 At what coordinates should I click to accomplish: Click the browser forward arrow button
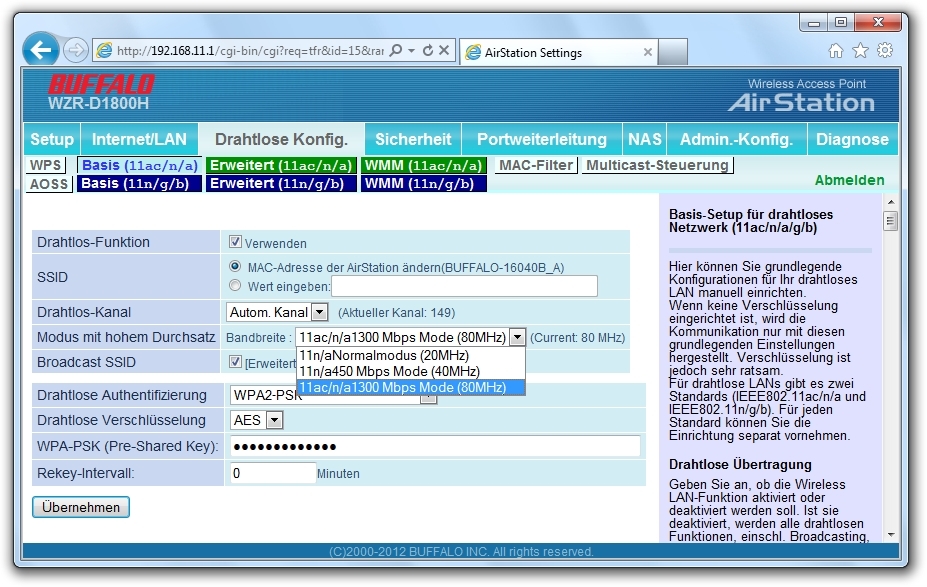76,50
